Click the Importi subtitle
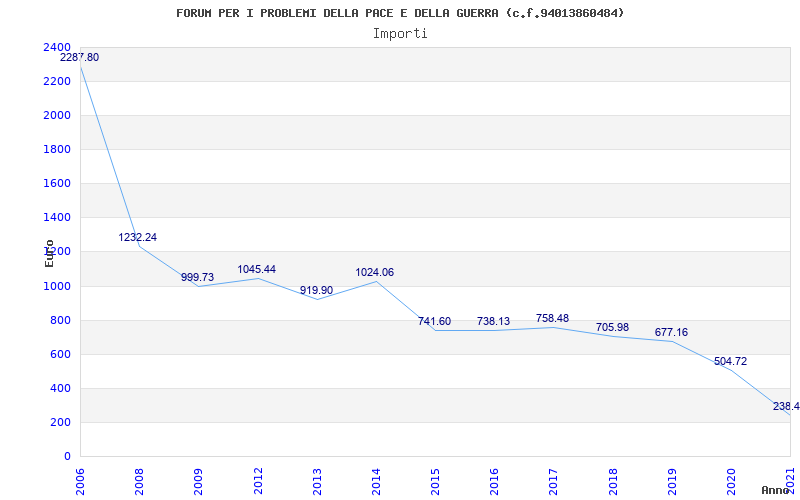The image size is (800, 500). 400,34
